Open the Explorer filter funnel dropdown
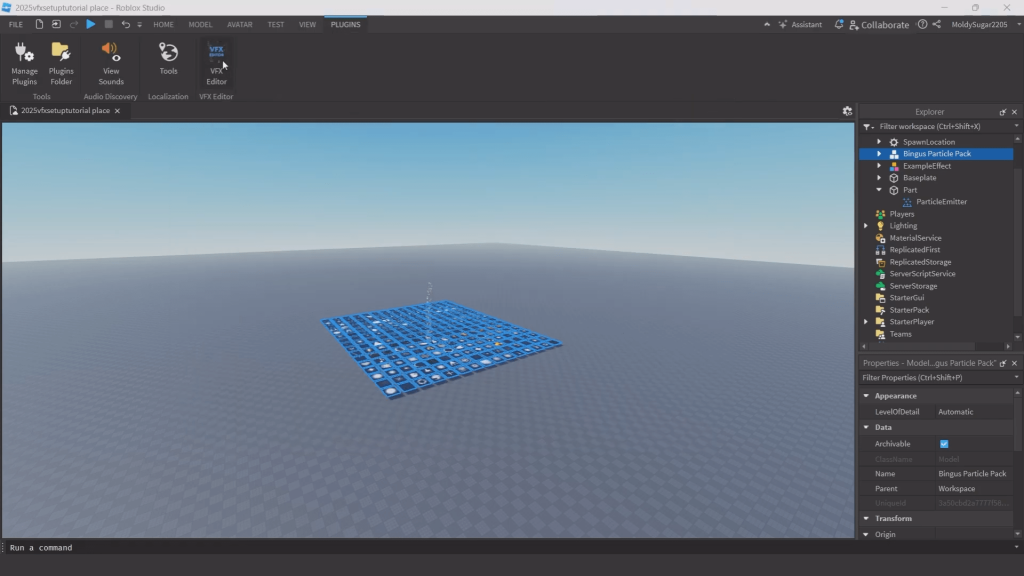 pyautogui.click(x=868, y=127)
